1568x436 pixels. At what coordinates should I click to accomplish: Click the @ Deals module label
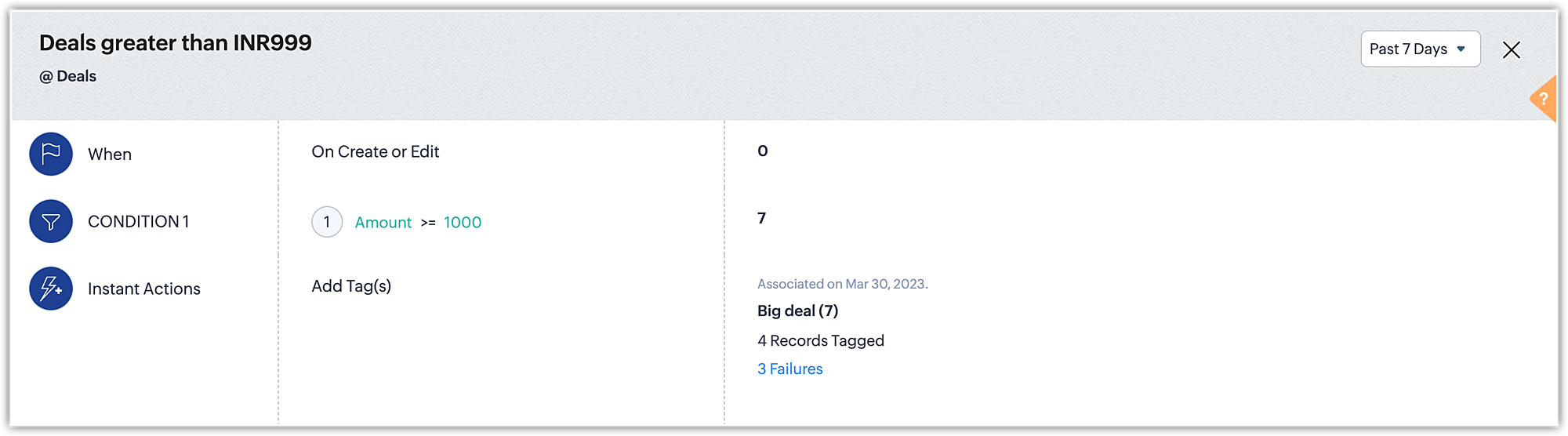coord(68,76)
